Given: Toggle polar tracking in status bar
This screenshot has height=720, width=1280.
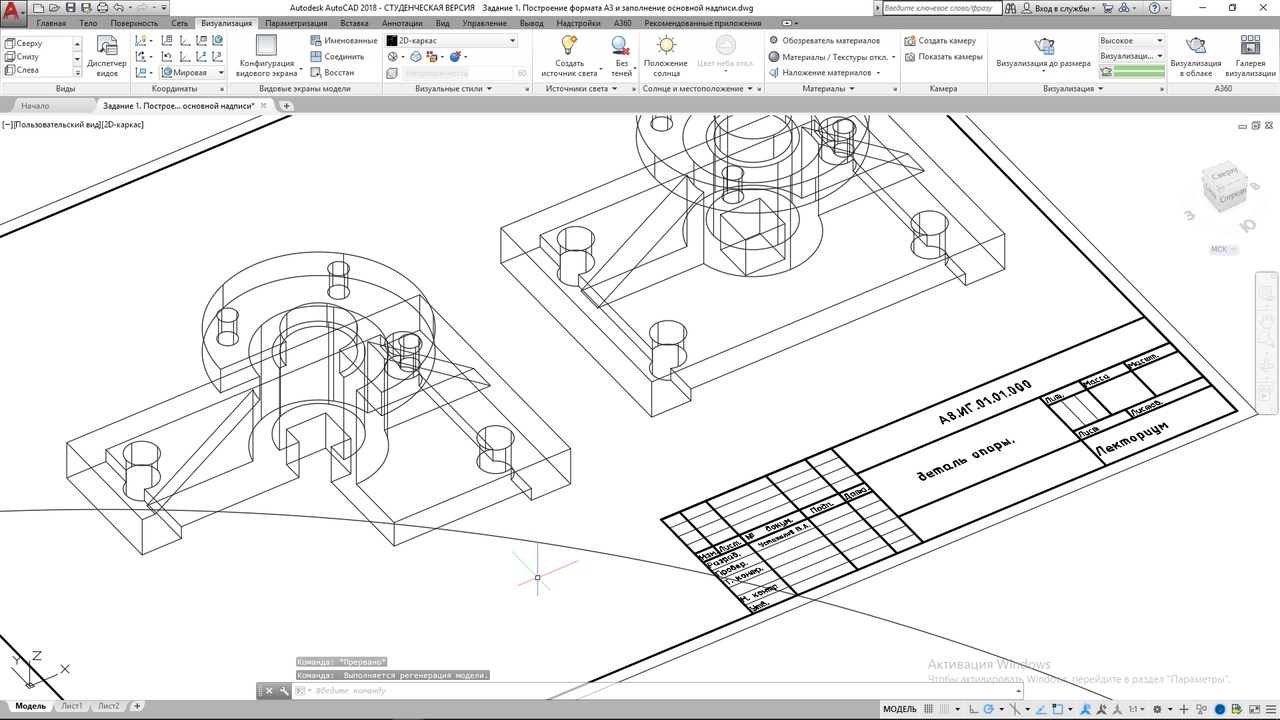Looking at the screenshot, I should click(x=989, y=709).
